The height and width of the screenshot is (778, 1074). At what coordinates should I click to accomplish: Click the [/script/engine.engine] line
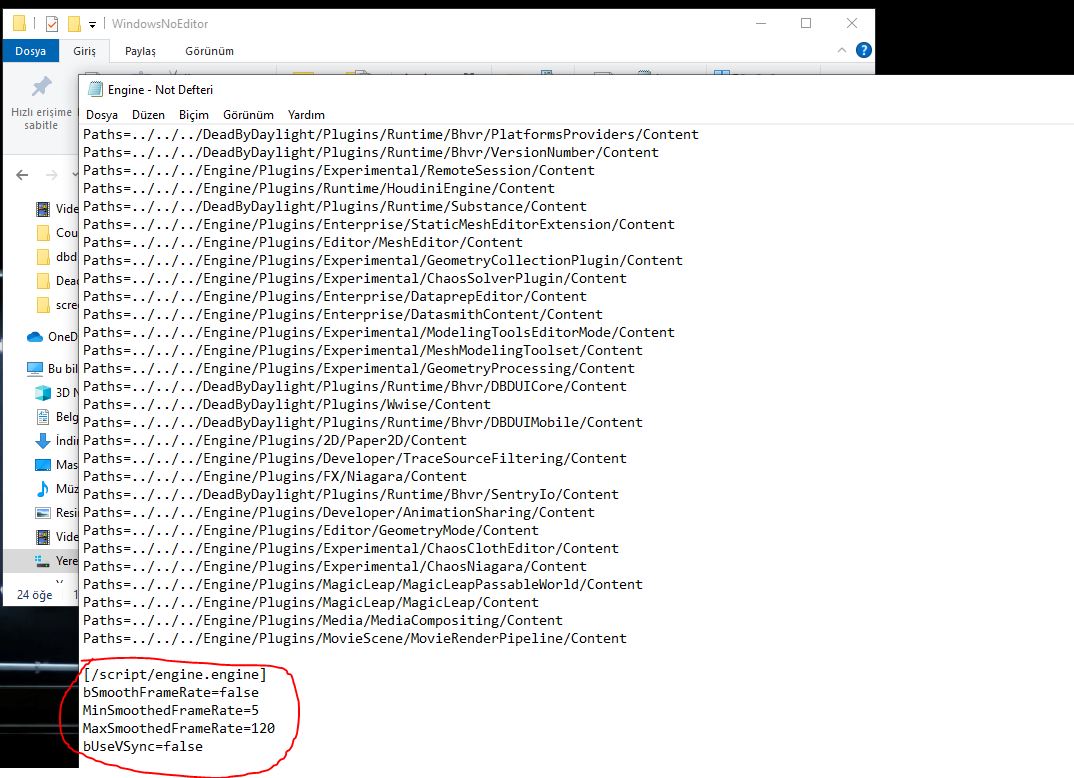175,675
